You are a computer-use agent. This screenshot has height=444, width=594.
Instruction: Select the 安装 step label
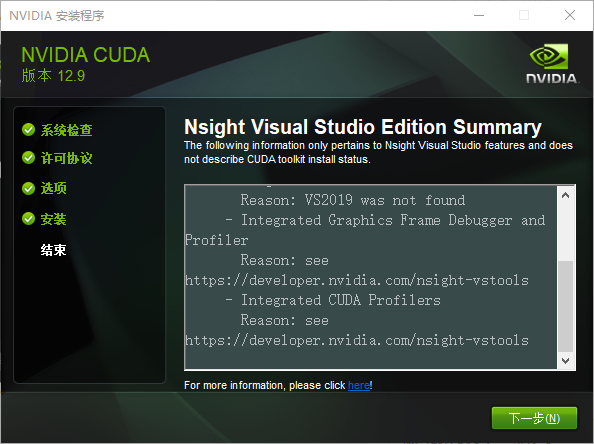click(x=53, y=219)
